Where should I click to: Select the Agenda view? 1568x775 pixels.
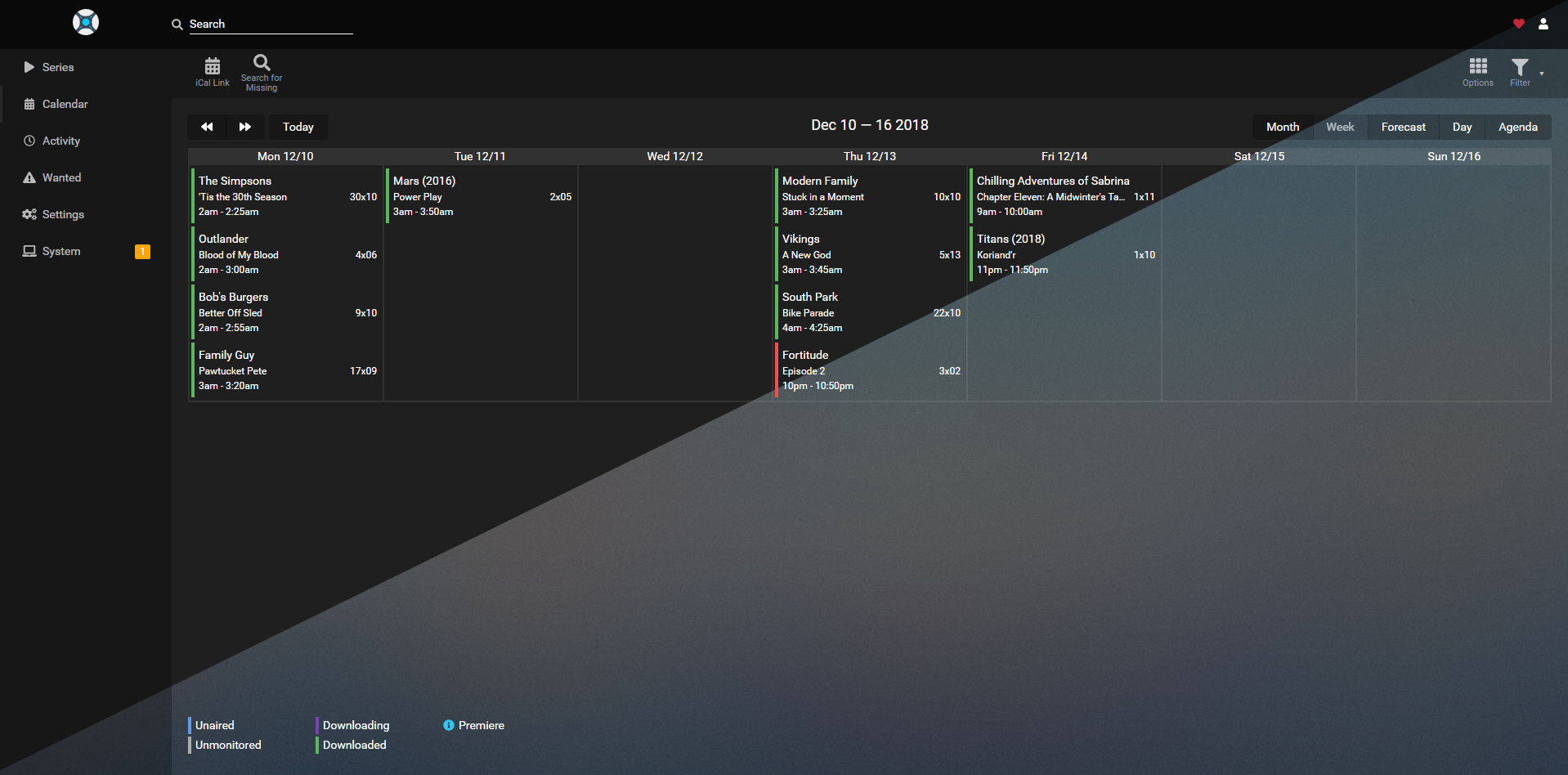point(1517,127)
